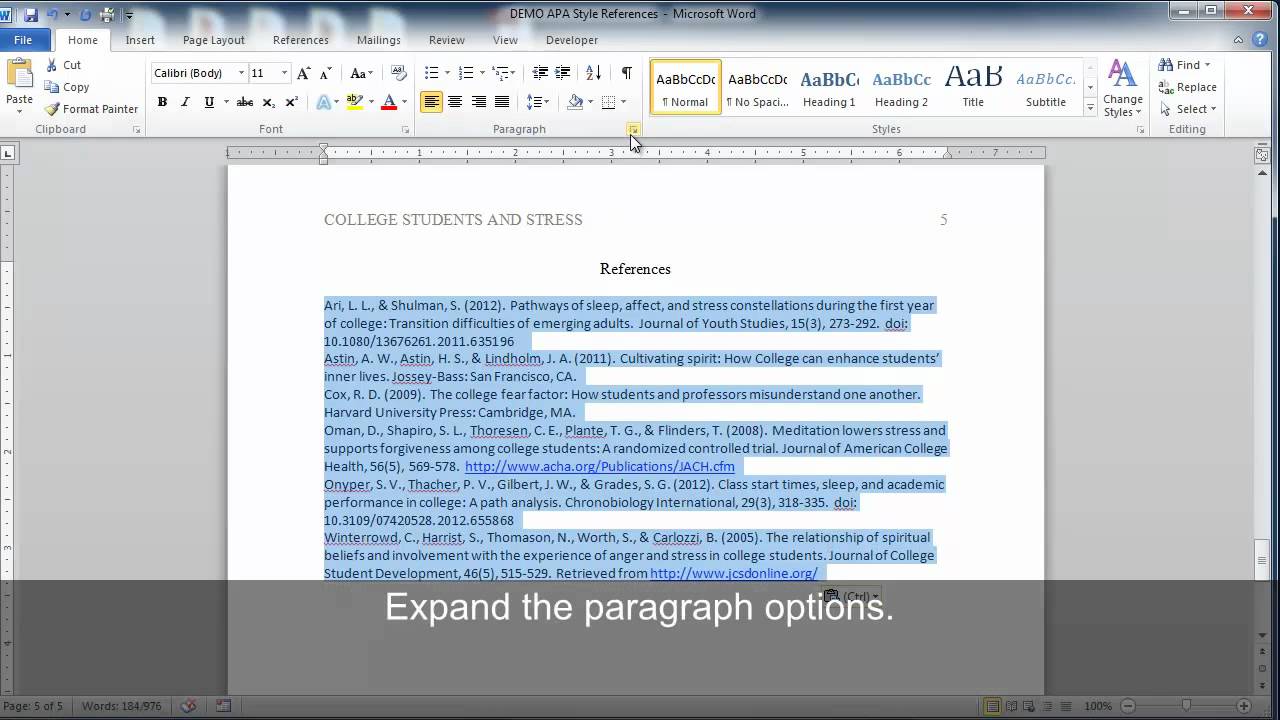Screen dimensions: 1280x720
Task: Click the macro recording icon in the status bar
Action: click(x=223, y=706)
